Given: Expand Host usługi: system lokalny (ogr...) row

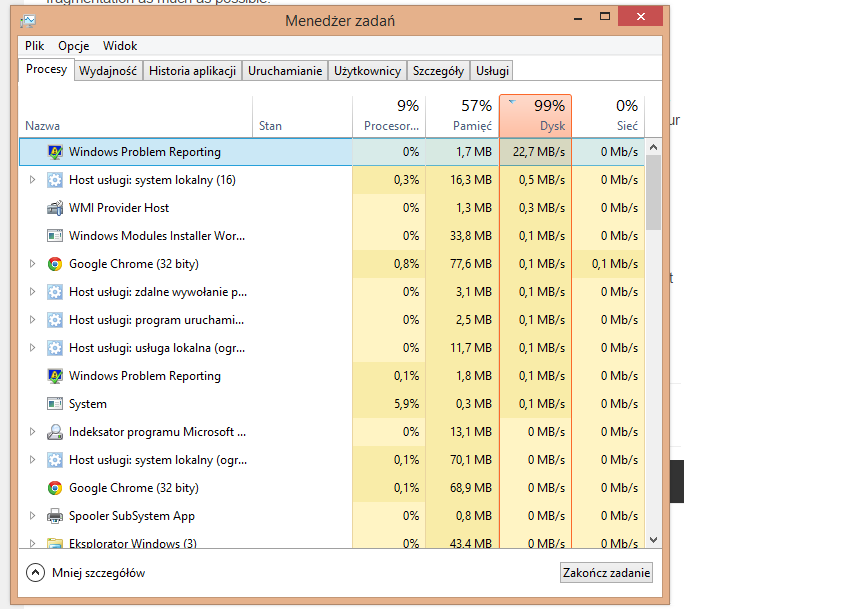Looking at the screenshot, I should 33,460.
